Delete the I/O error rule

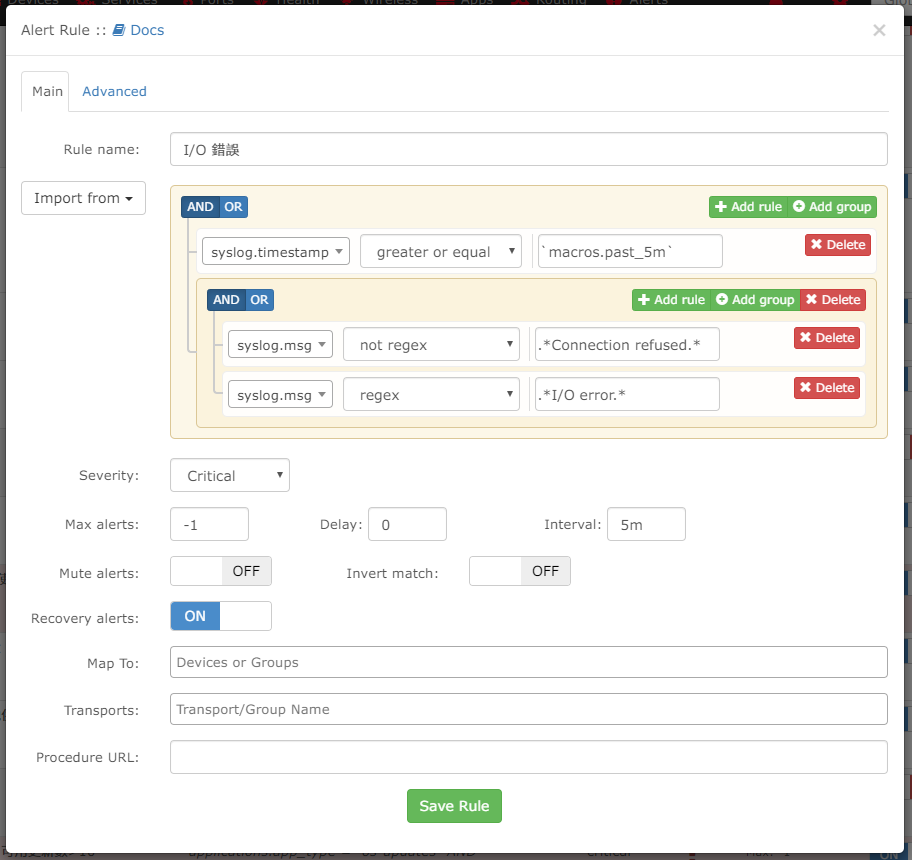click(x=826, y=388)
